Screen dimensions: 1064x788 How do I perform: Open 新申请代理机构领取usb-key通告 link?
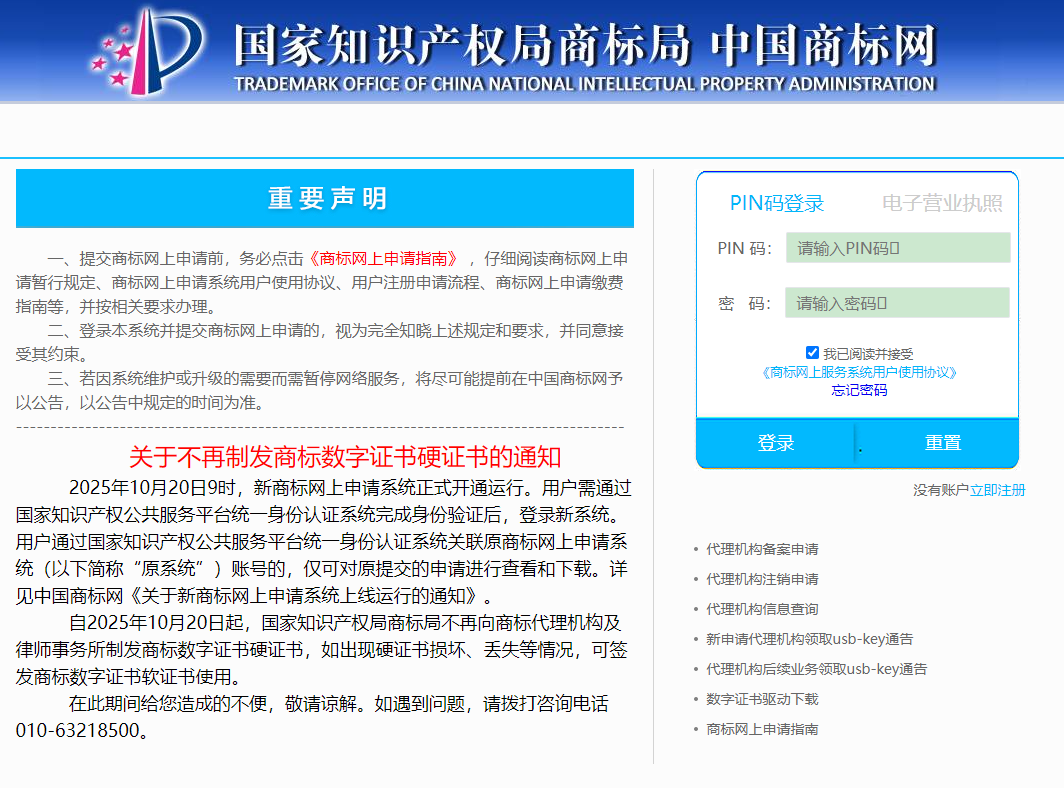pos(809,639)
